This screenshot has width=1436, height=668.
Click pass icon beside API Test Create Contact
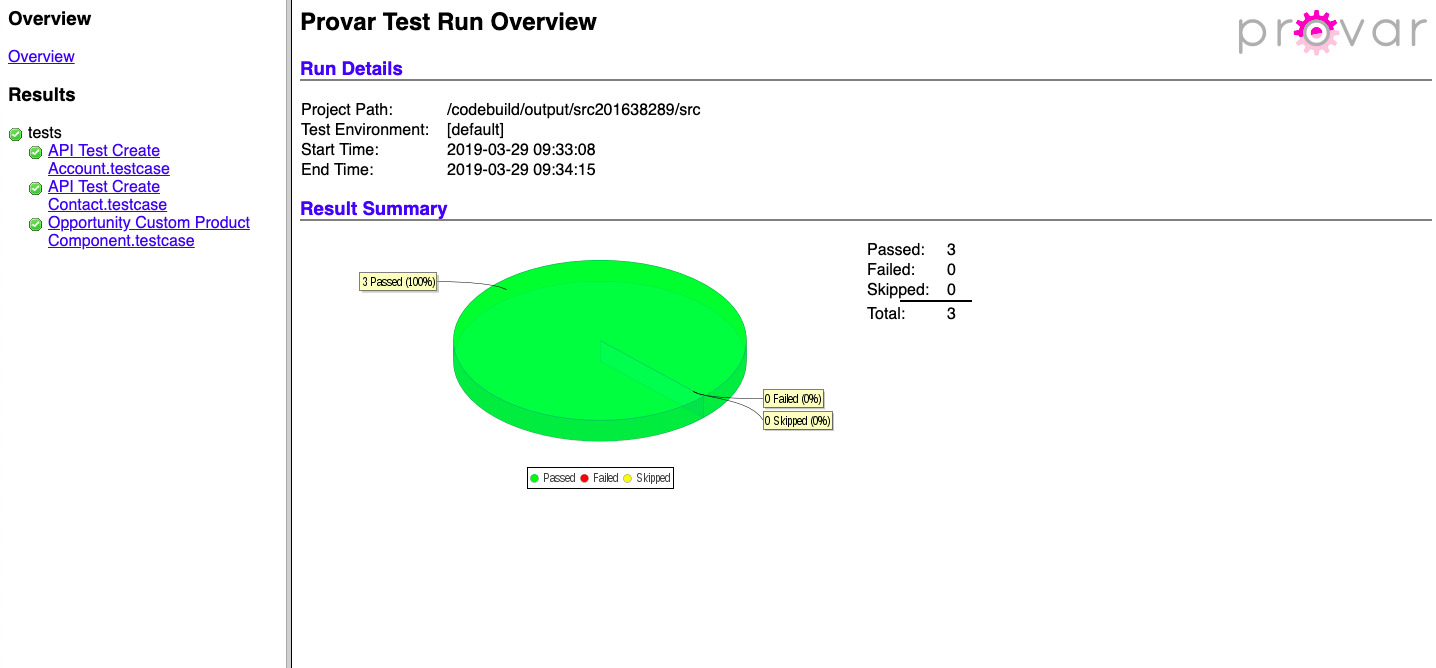click(35, 188)
